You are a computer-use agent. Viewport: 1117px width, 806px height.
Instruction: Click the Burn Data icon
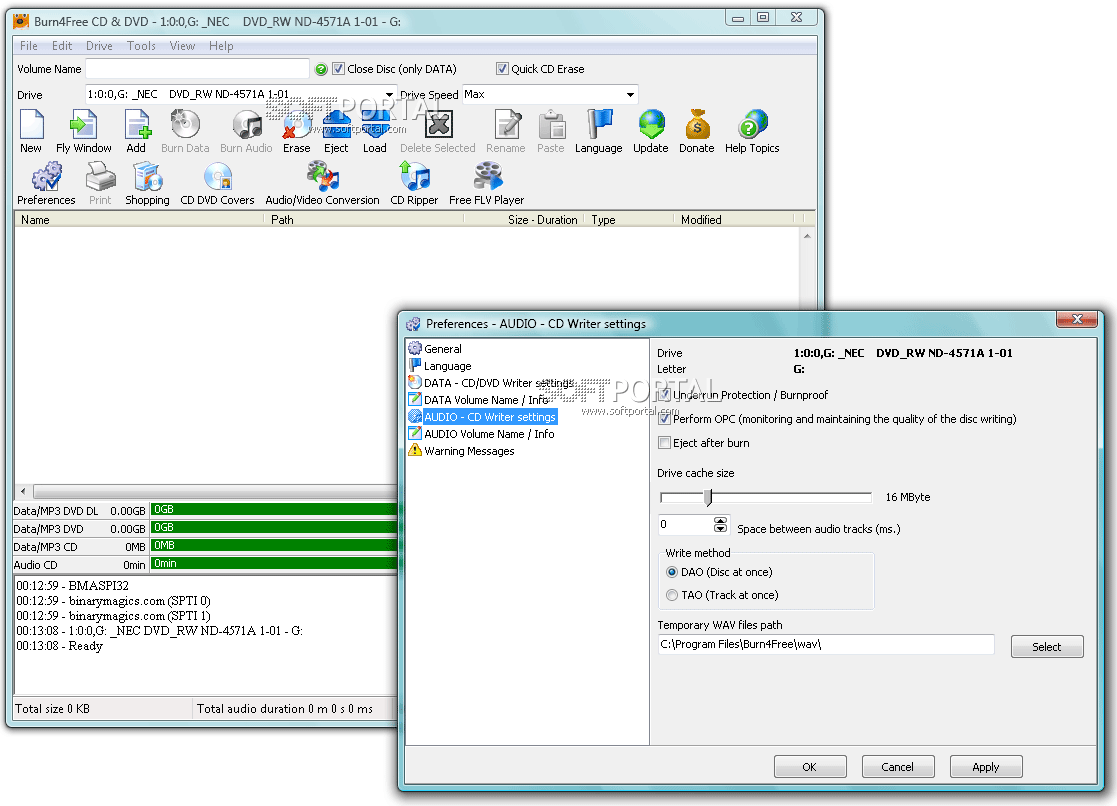(x=185, y=125)
